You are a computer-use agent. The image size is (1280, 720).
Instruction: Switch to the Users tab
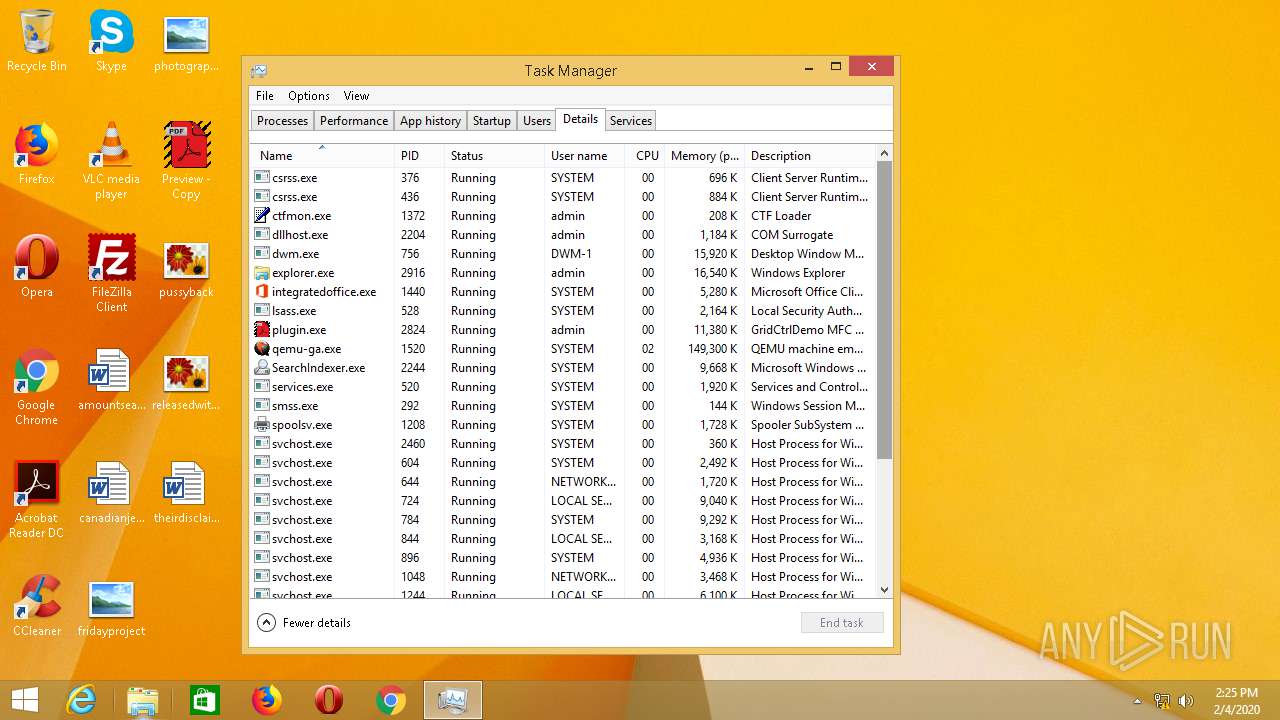coord(537,121)
